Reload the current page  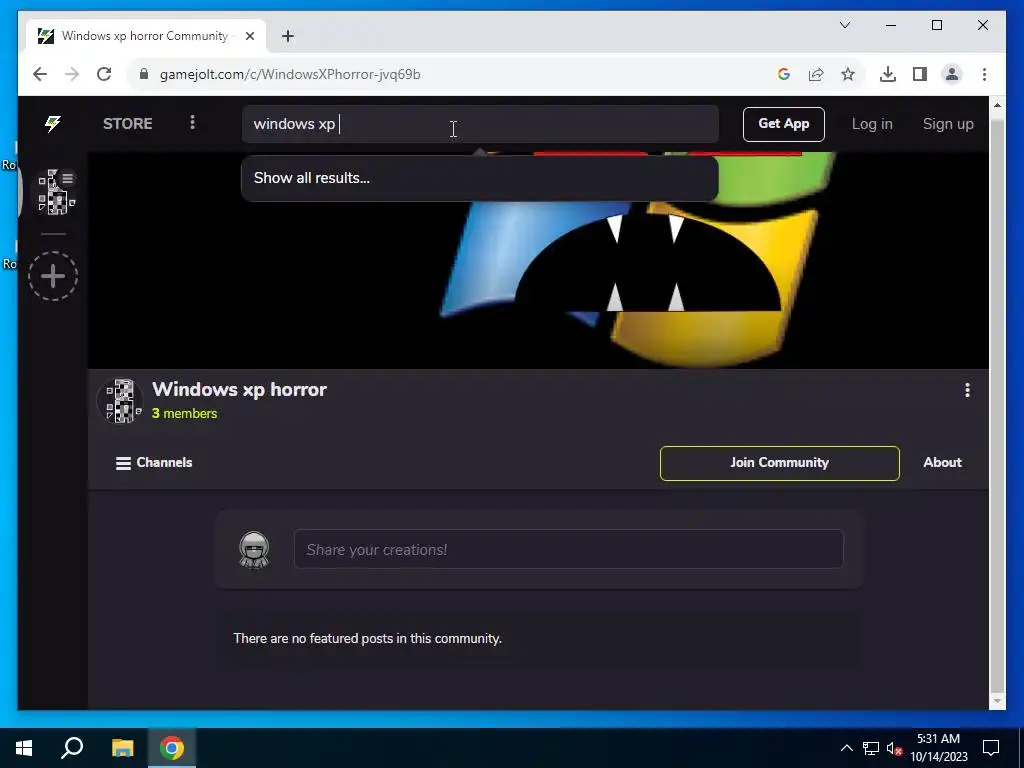tap(104, 74)
